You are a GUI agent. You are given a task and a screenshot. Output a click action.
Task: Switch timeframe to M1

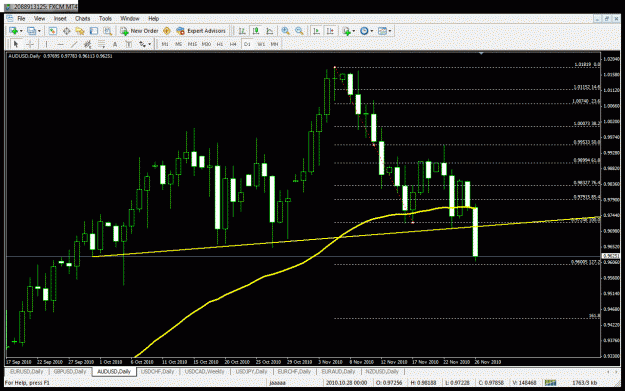click(x=165, y=44)
